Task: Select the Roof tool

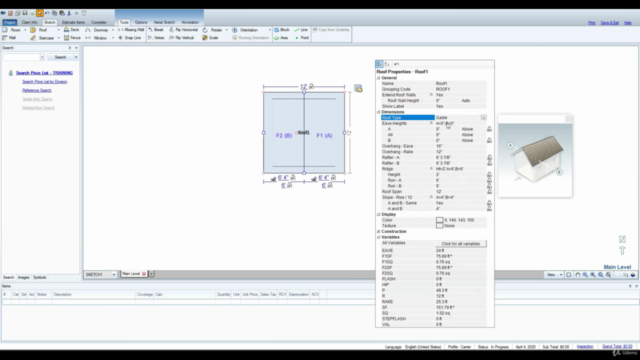Action: [x=39, y=30]
